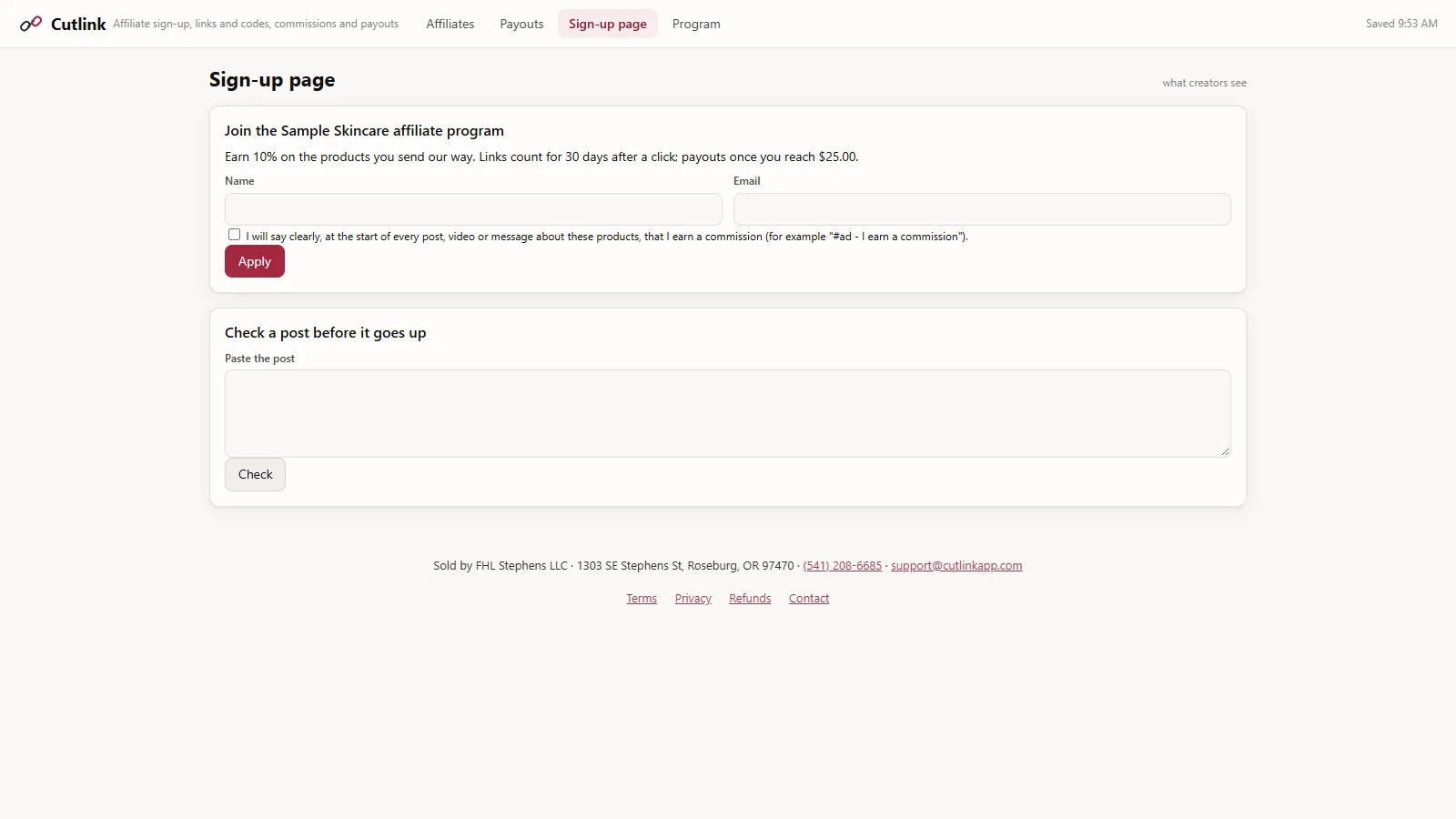The image size is (1456, 819).
Task: Follow the Contact footer link
Action: coord(809,599)
